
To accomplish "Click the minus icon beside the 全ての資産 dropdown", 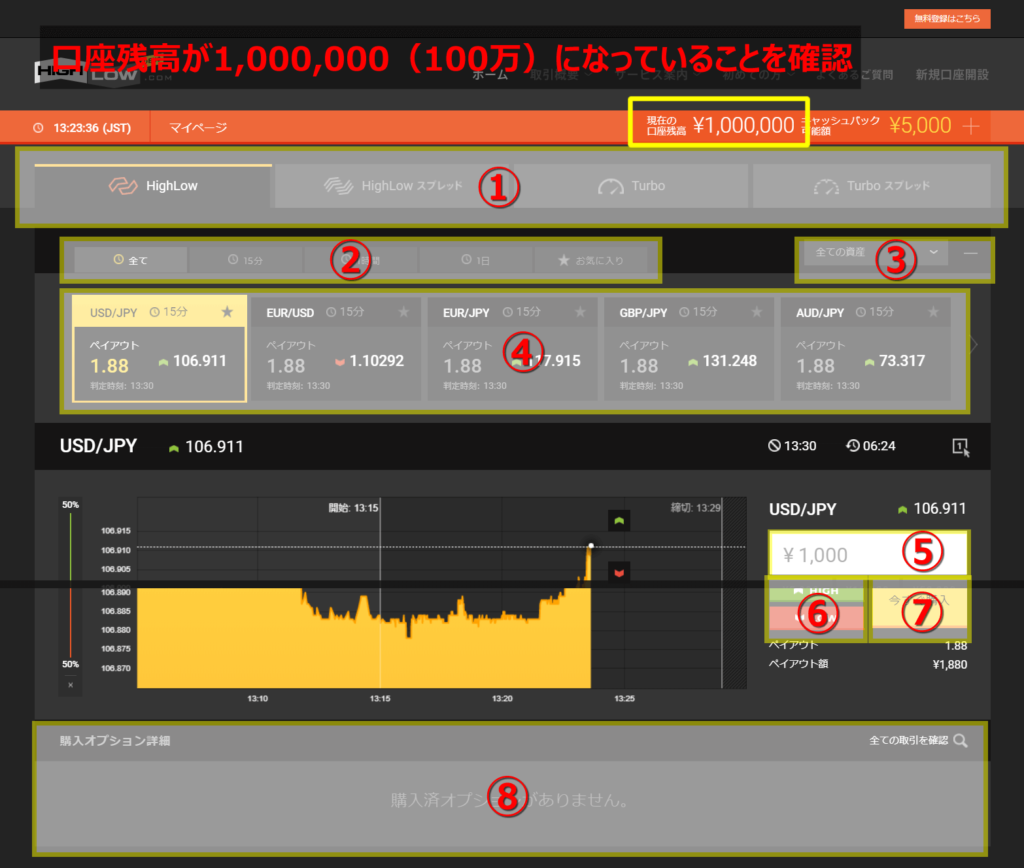I will pos(970,253).
